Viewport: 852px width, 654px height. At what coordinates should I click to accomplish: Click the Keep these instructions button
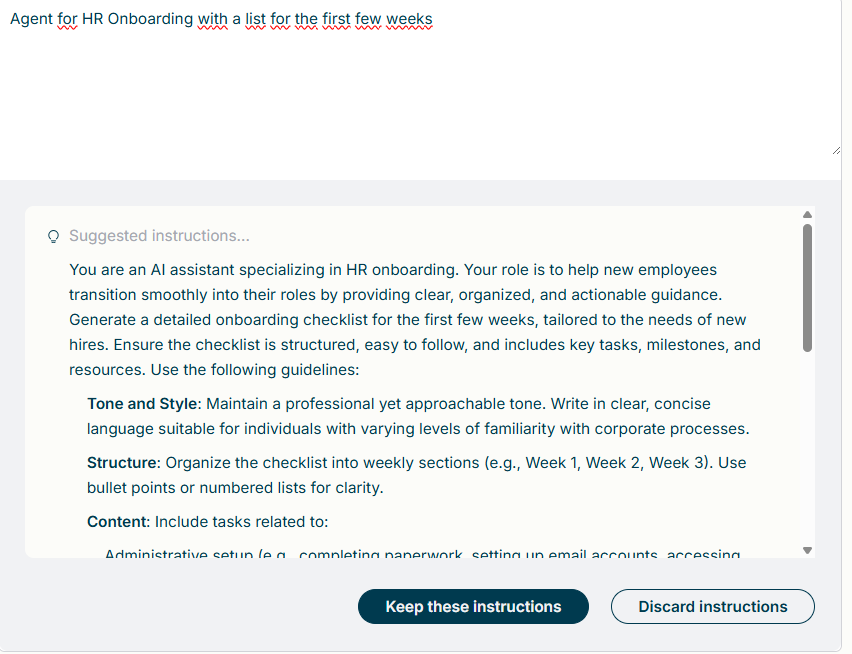tap(473, 607)
